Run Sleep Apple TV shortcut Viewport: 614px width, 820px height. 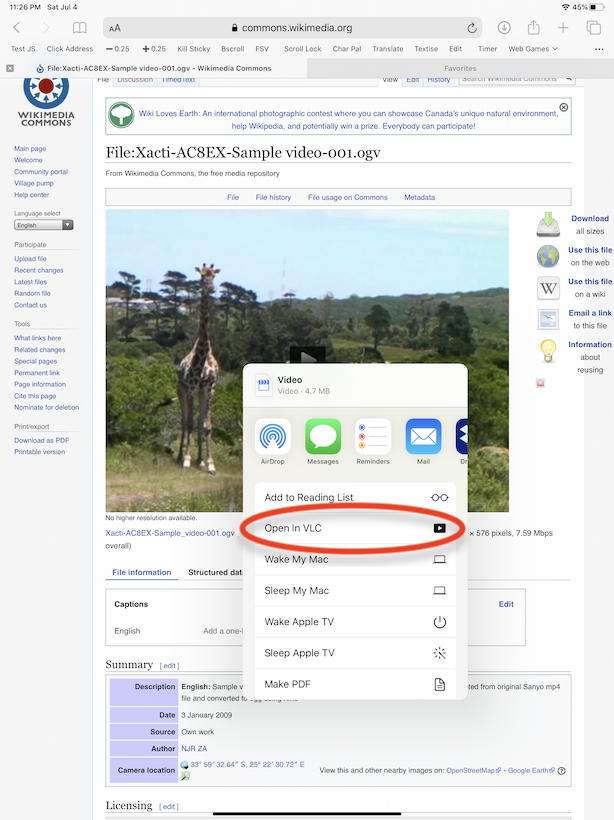click(x=355, y=653)
